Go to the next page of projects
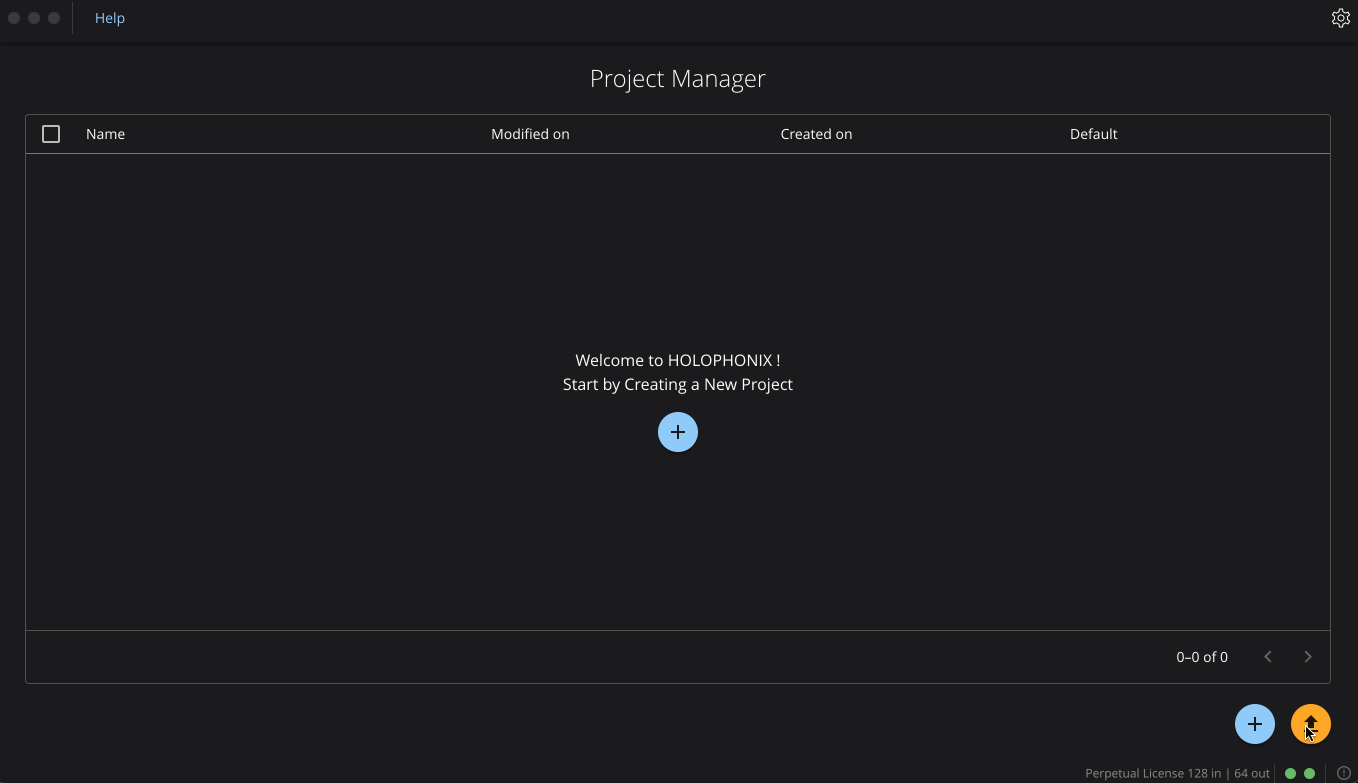Screen dimensions: 1358x783 (x=1308, y=657)
